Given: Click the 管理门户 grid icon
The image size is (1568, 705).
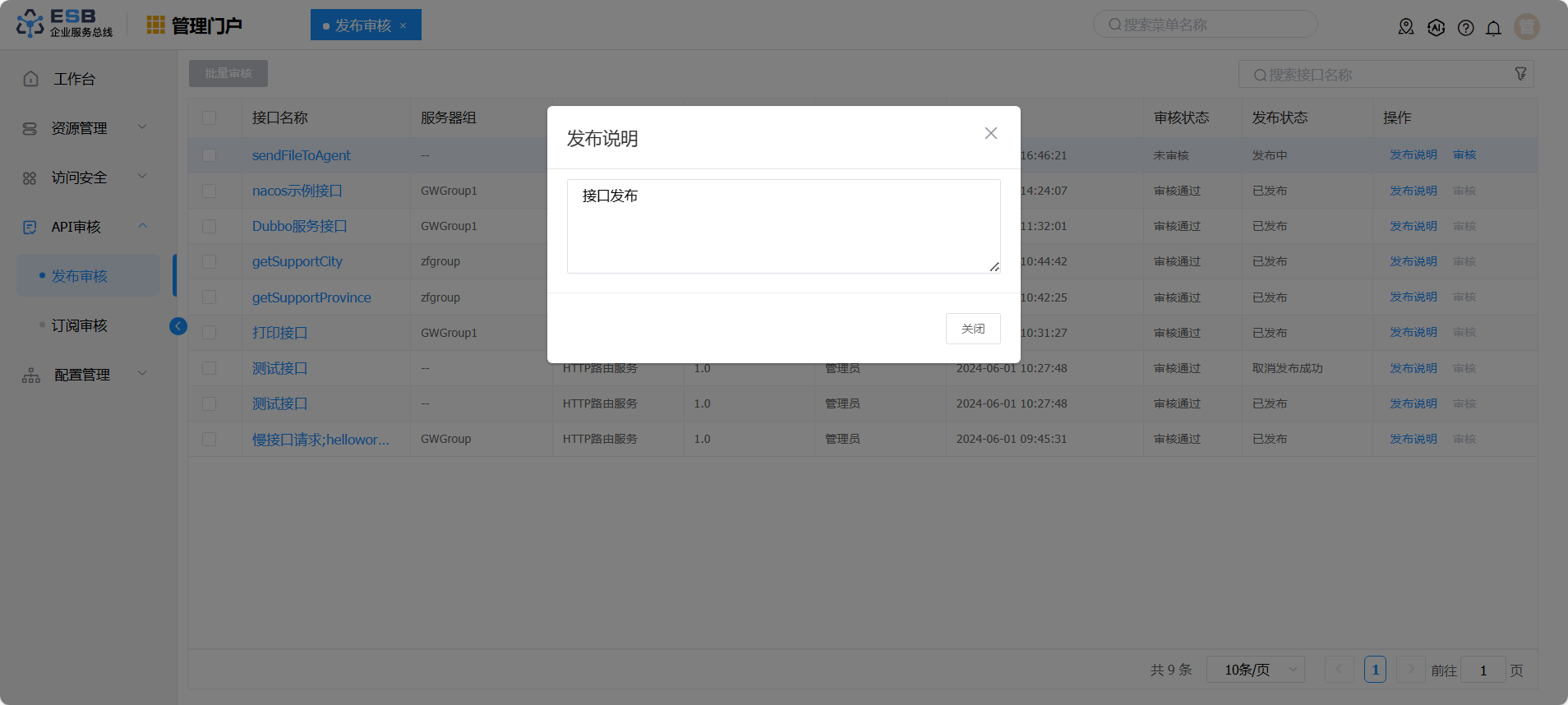Looking at the screenshot, I should click(155, 25).
